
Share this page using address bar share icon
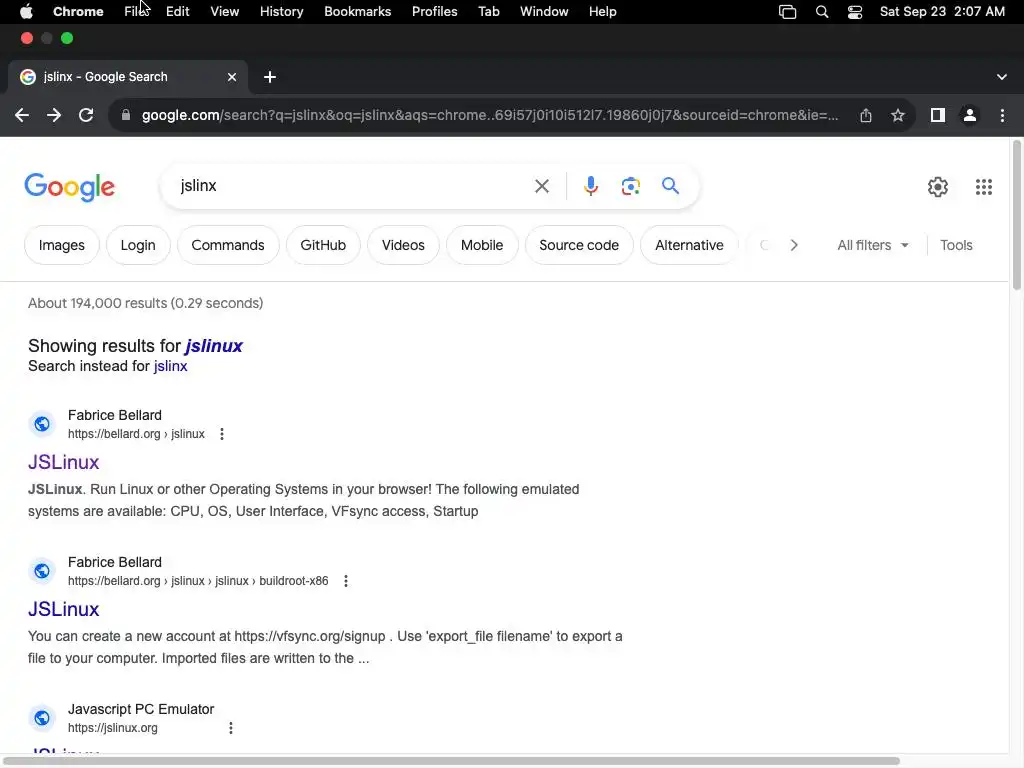[866, 116]
